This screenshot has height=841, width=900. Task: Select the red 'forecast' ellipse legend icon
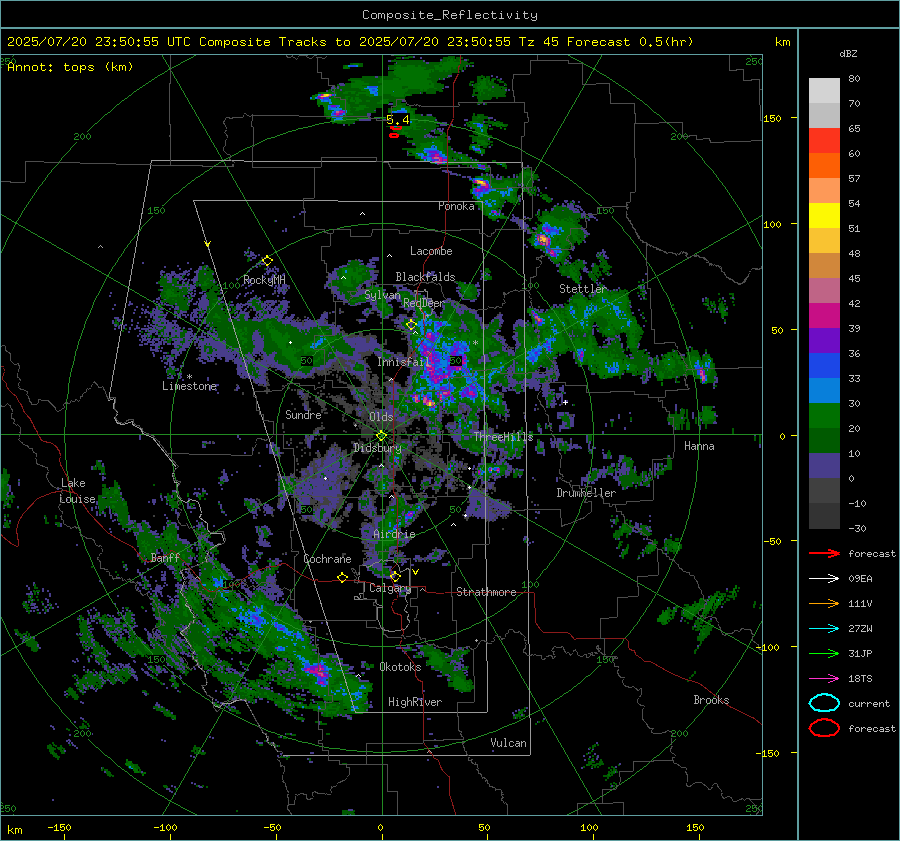[x=824, y=728]
